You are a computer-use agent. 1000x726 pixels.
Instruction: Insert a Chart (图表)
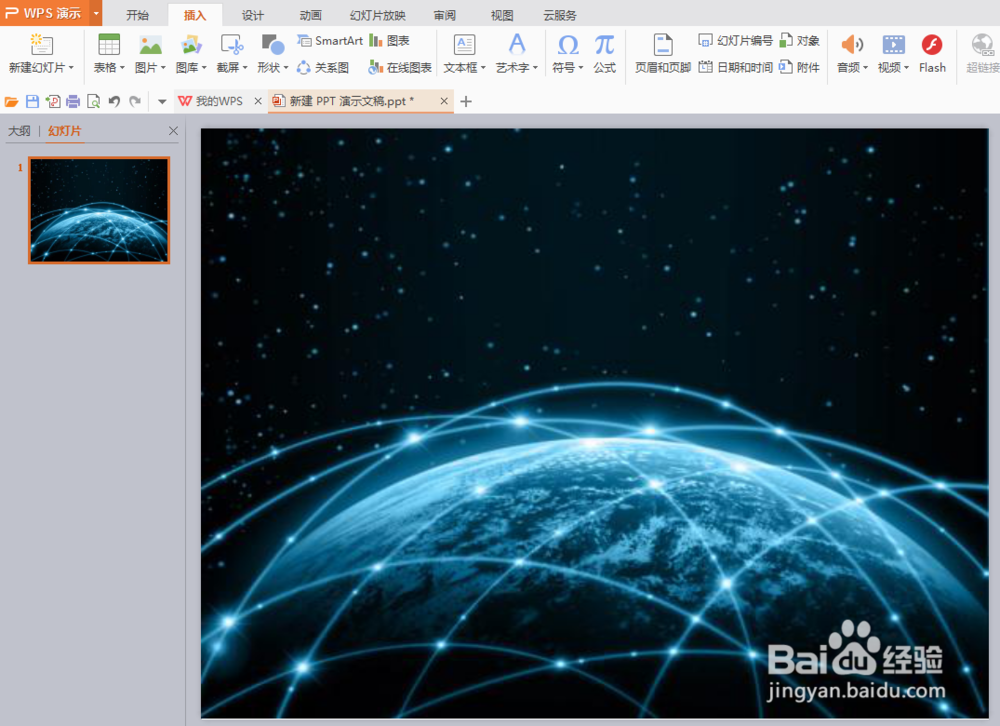(389, 41)
